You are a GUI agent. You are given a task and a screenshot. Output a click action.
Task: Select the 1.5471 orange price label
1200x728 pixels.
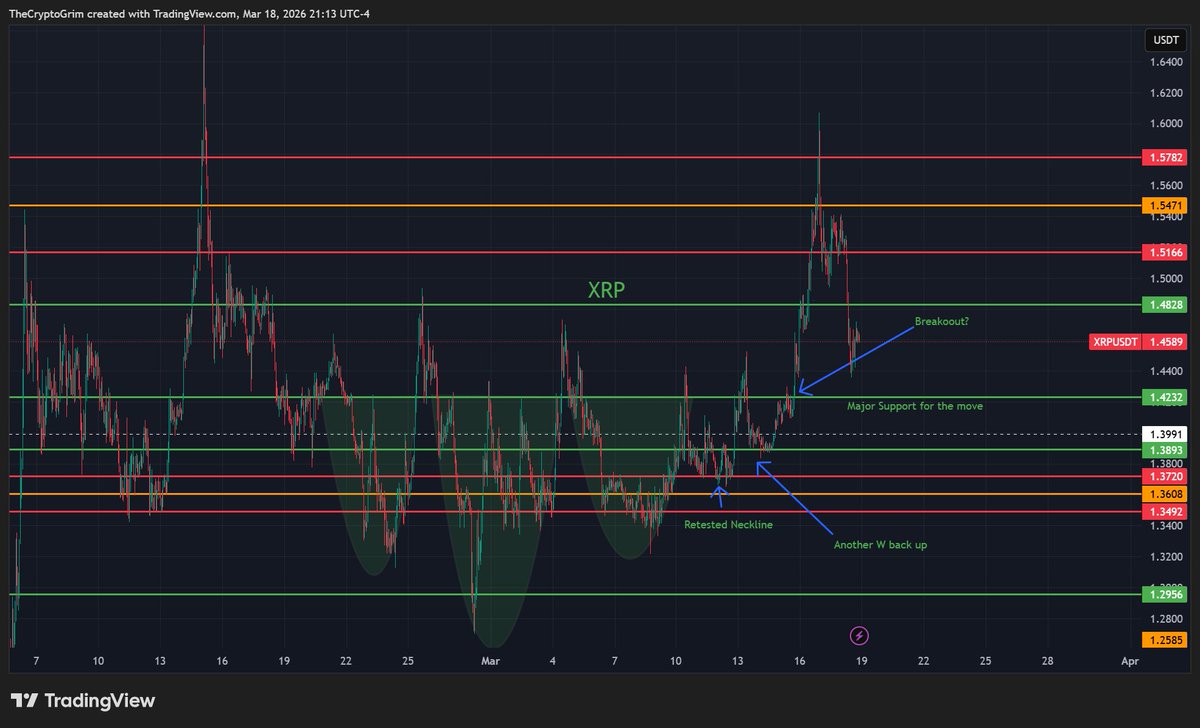coord(1164,205)
